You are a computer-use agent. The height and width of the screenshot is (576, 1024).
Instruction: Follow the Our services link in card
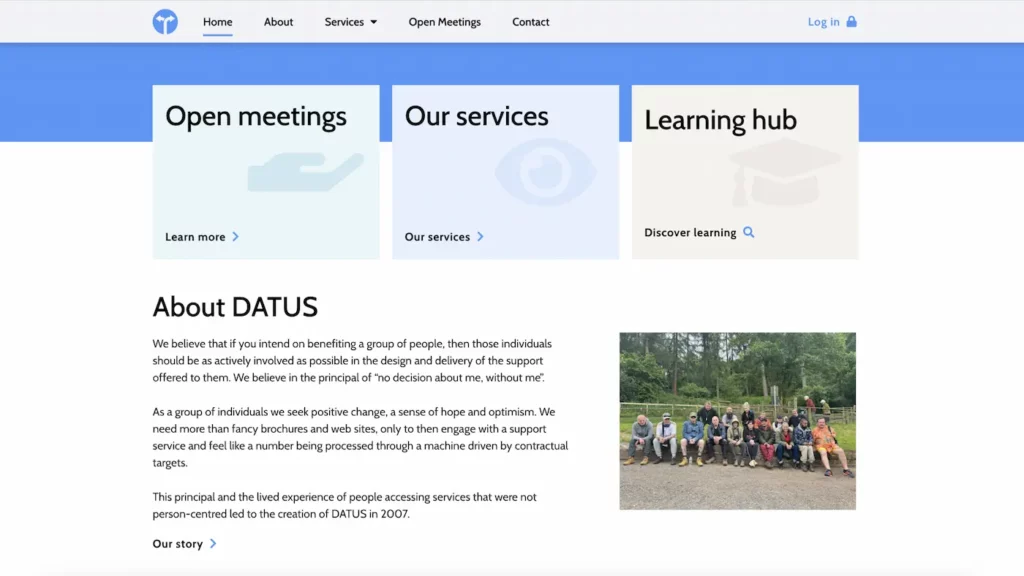click(437, 237)
